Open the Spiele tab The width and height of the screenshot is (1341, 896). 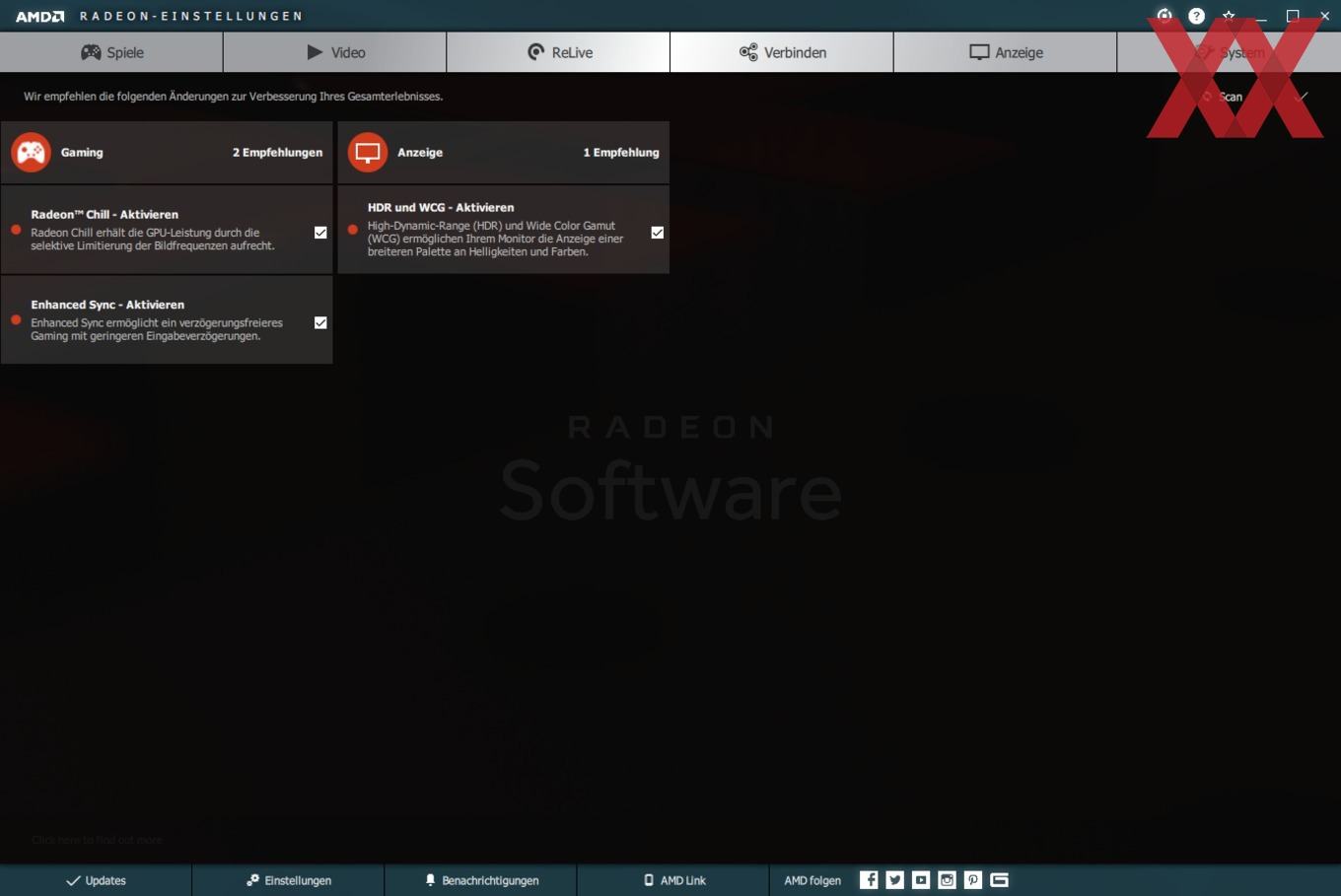[111, 52]
